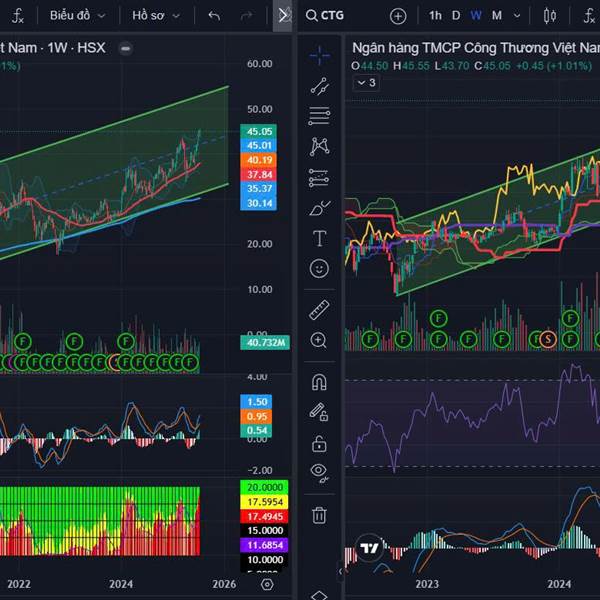Select the D daily timeframe
Image resolution: width=600 pixels, height=600 pixels.
pyautogui.click(x=456, y=16)
